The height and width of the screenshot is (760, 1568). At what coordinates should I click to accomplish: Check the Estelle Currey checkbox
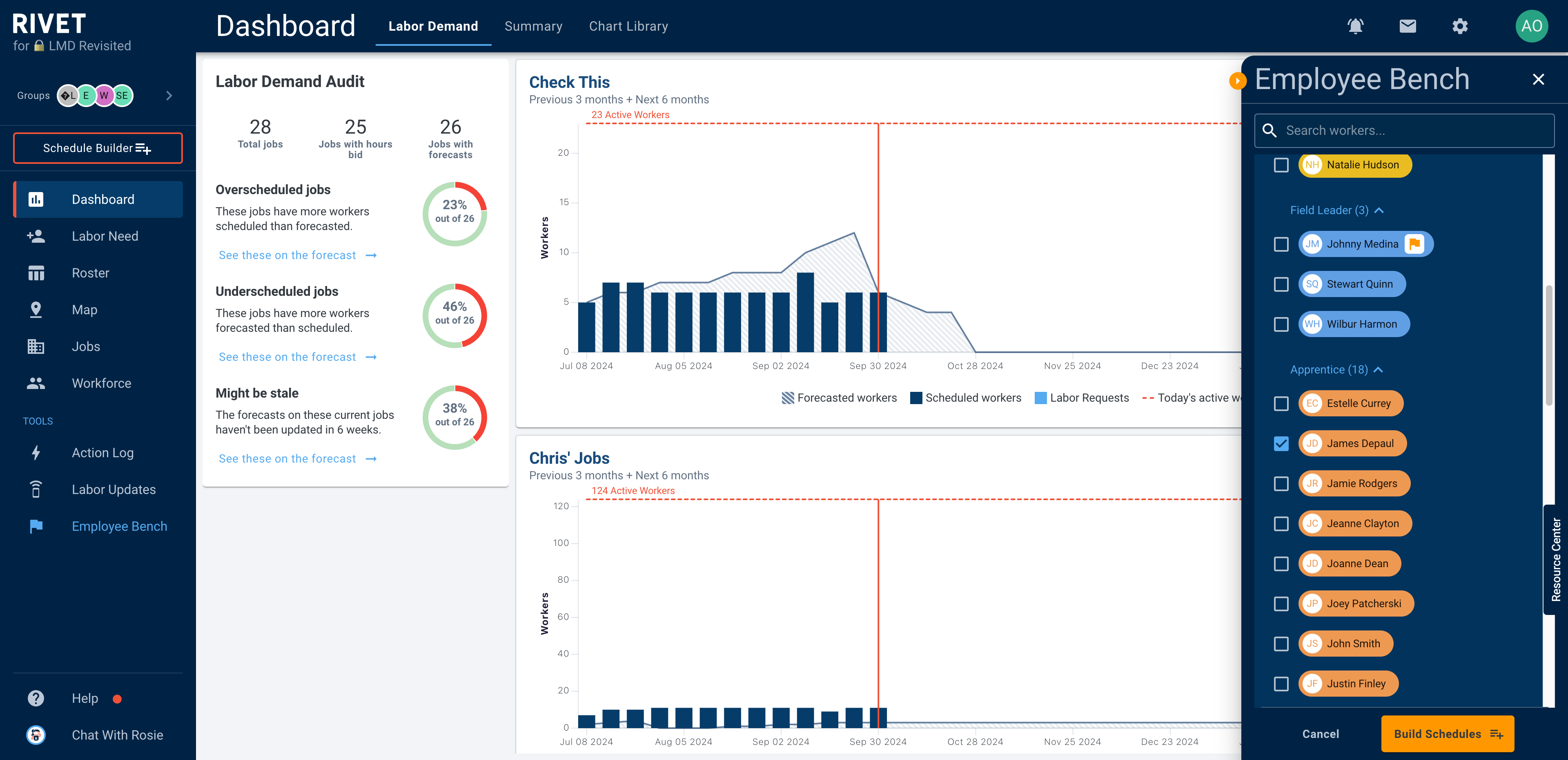point(1281,404)
